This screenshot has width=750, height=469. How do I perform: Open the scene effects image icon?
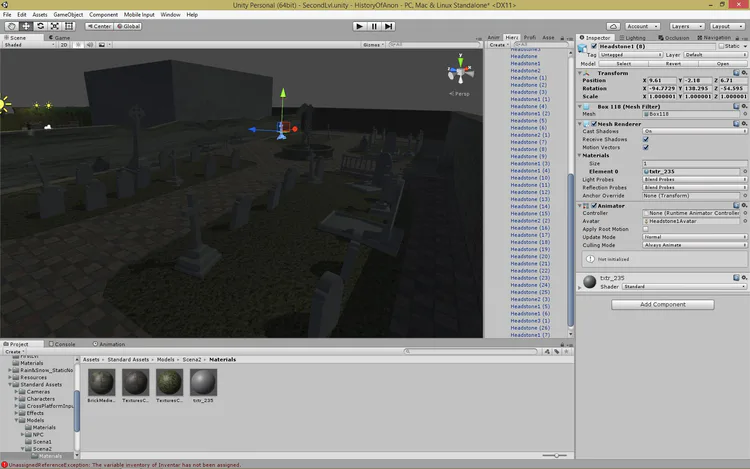[102, 44]
